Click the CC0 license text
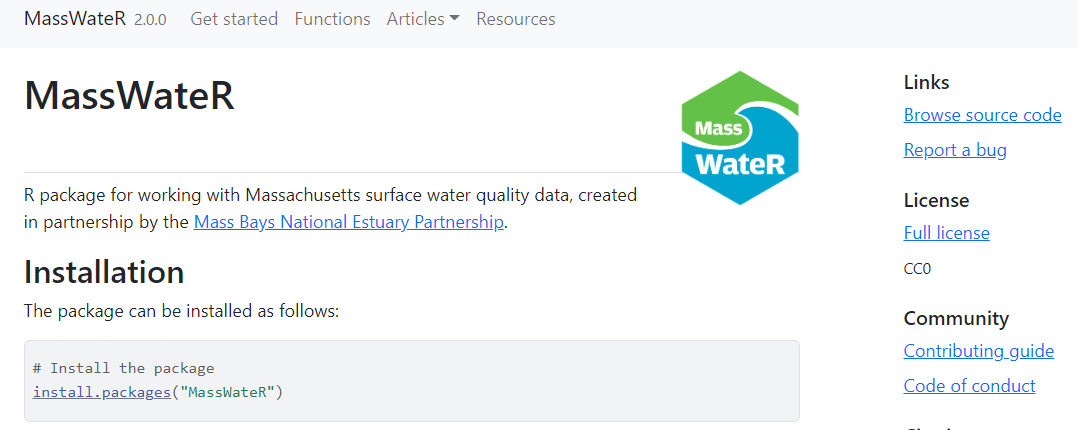This screenshot has height=430, width=1078. [x=917, y=269]
